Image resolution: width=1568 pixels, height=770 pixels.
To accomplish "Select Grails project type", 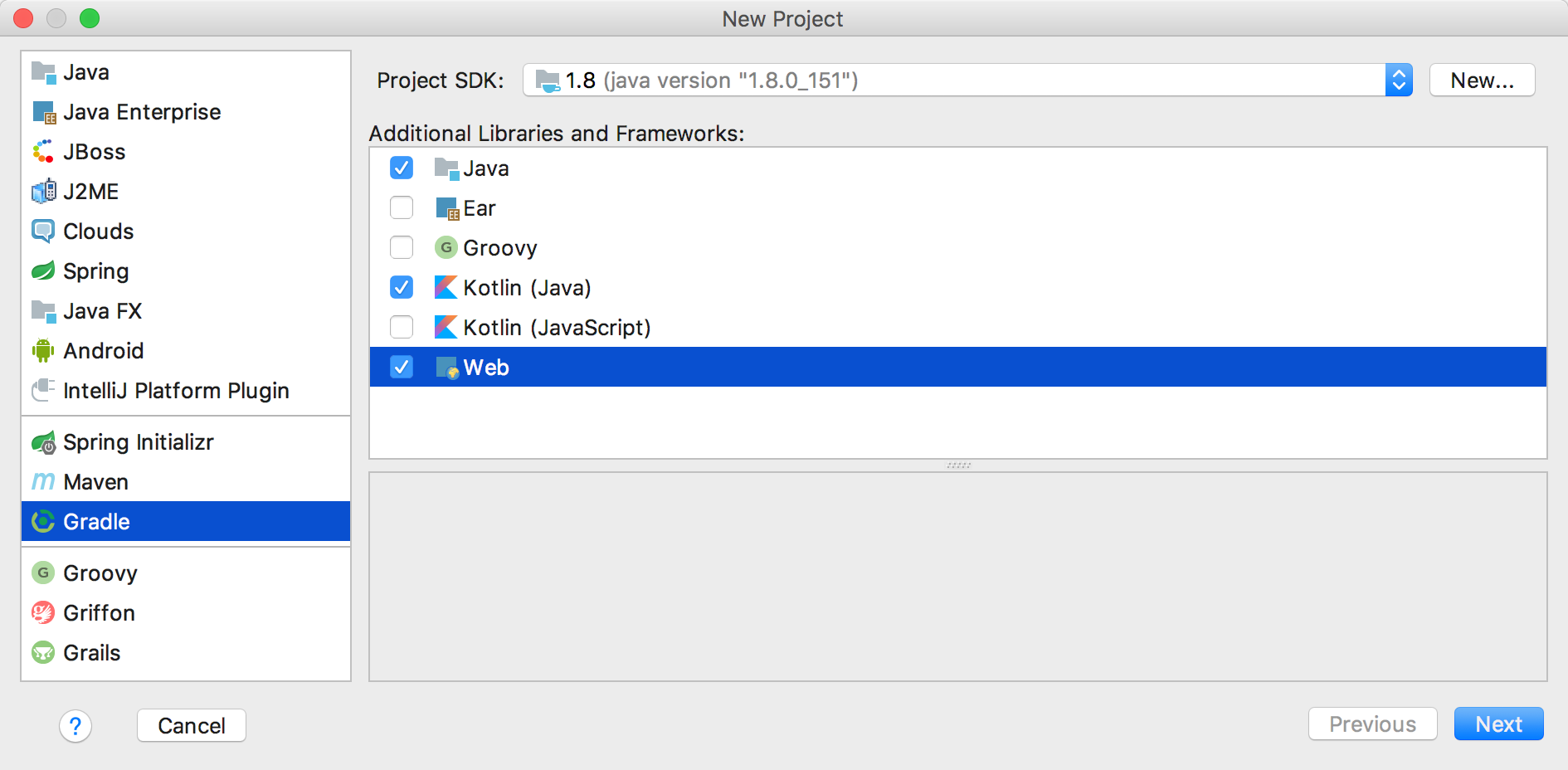I will [186, 653].
